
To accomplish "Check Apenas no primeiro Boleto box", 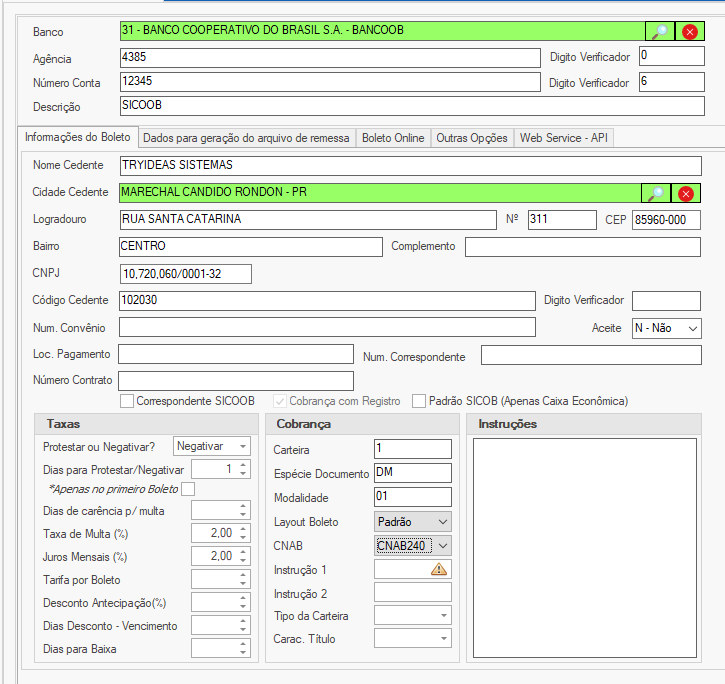I will (188, 489).
